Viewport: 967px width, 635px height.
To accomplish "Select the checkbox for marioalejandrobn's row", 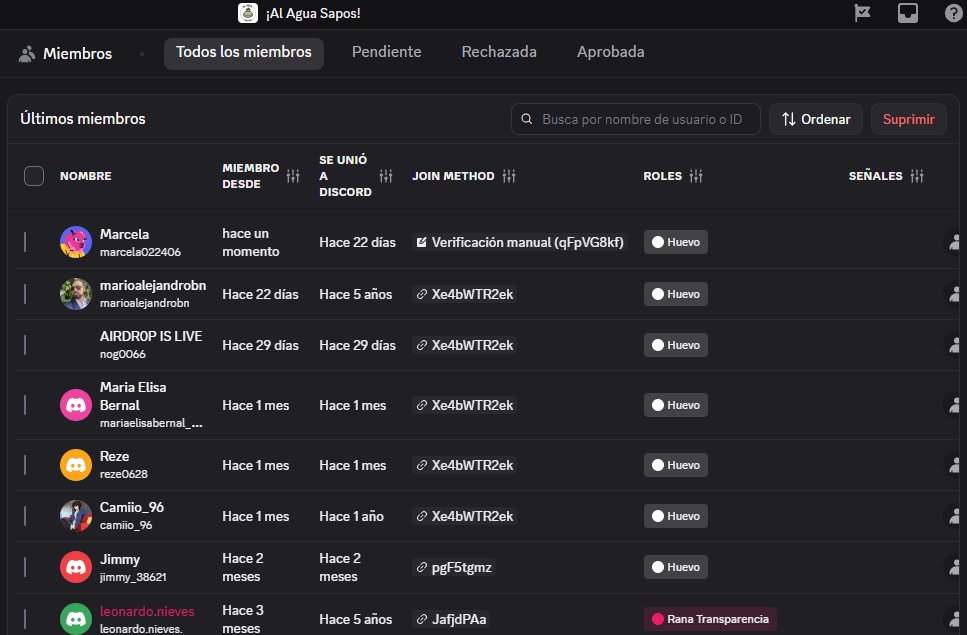I will click(26, 294).
